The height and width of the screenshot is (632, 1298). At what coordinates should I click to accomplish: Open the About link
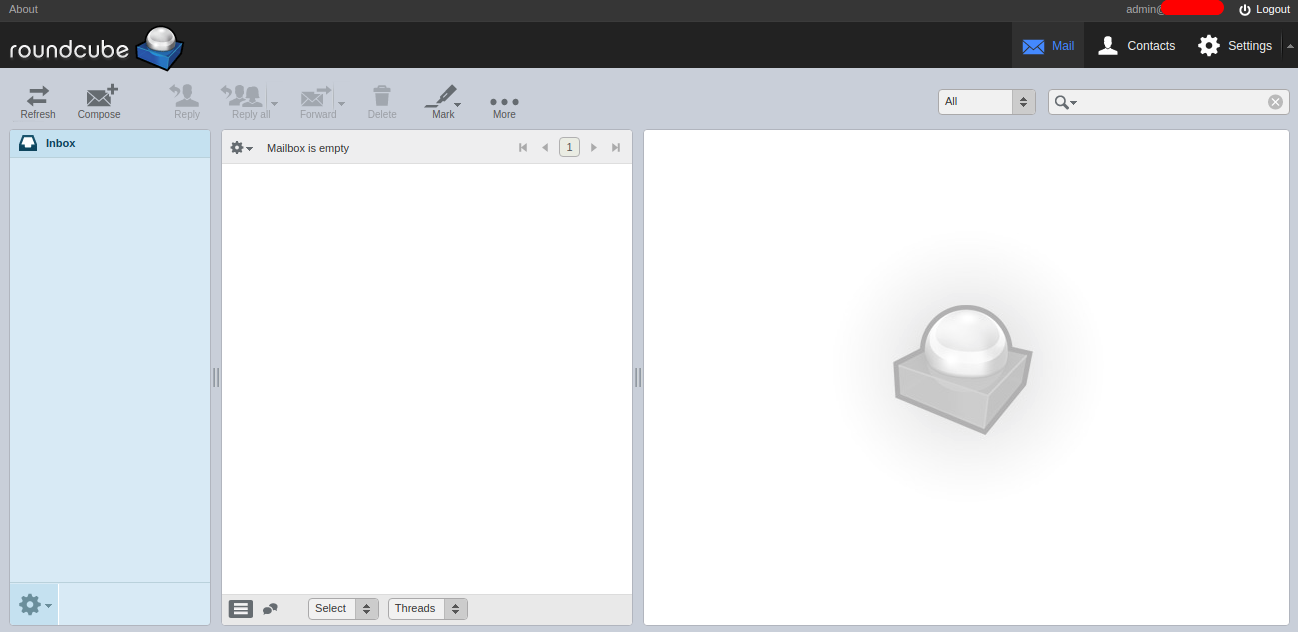tap(23, 9)
